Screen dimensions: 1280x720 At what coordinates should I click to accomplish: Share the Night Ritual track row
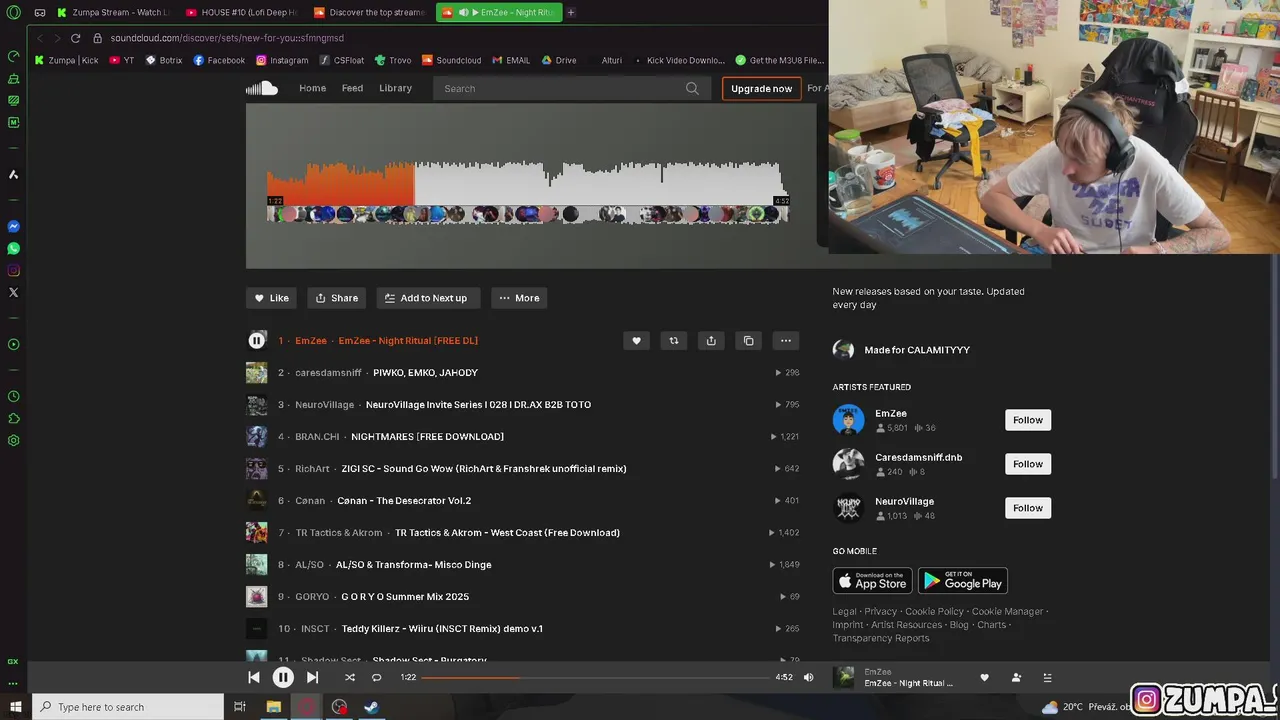[x=711, y=341]
